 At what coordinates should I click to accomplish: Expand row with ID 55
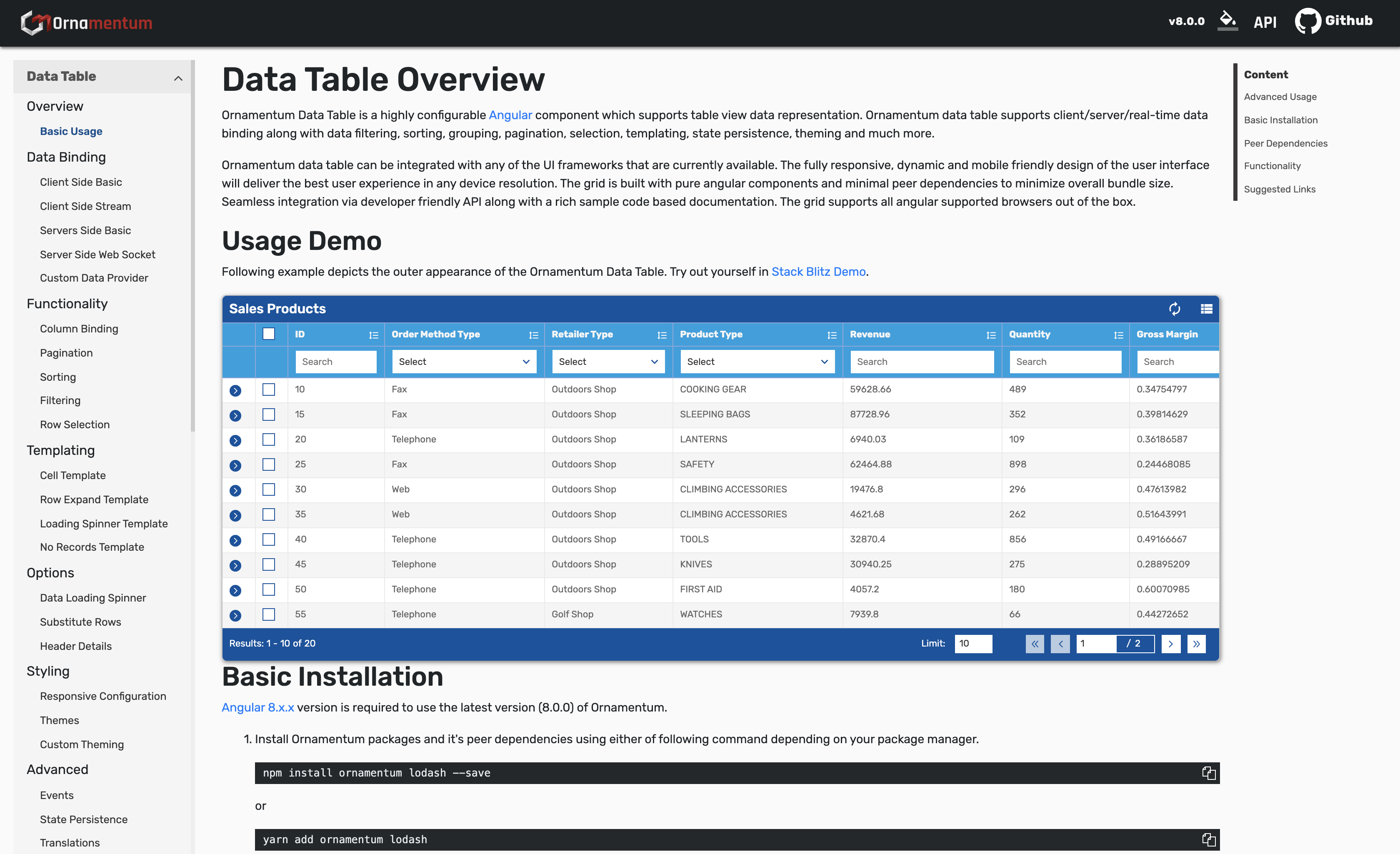point(235,615)
